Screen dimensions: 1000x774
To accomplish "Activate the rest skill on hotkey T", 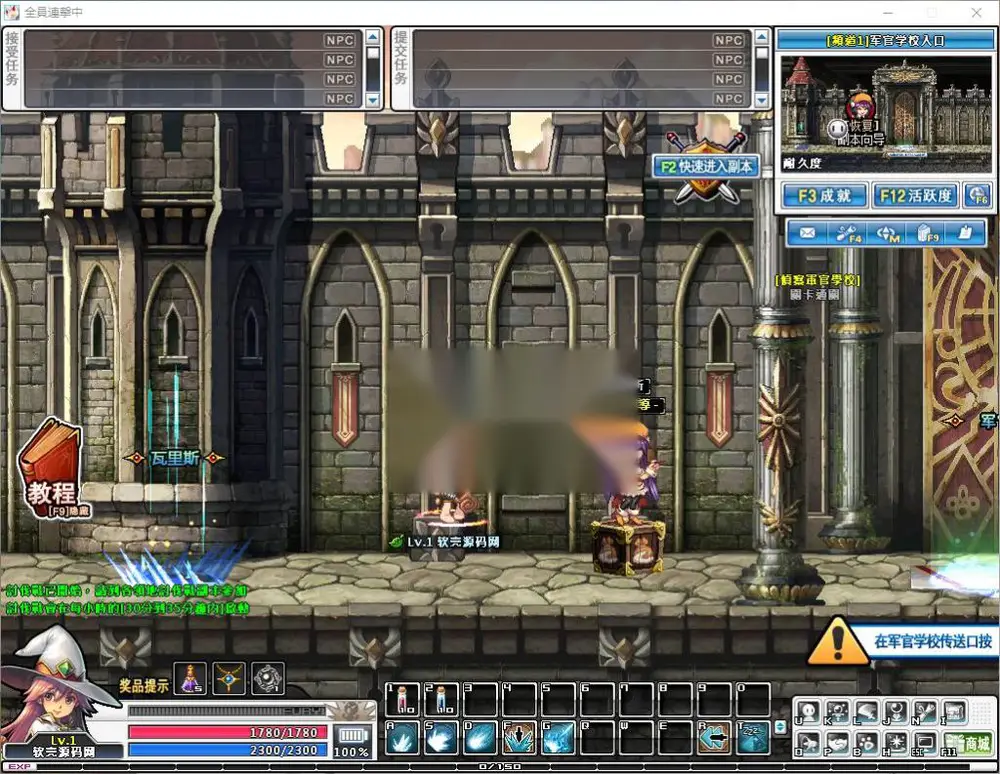I will (753, 738).
